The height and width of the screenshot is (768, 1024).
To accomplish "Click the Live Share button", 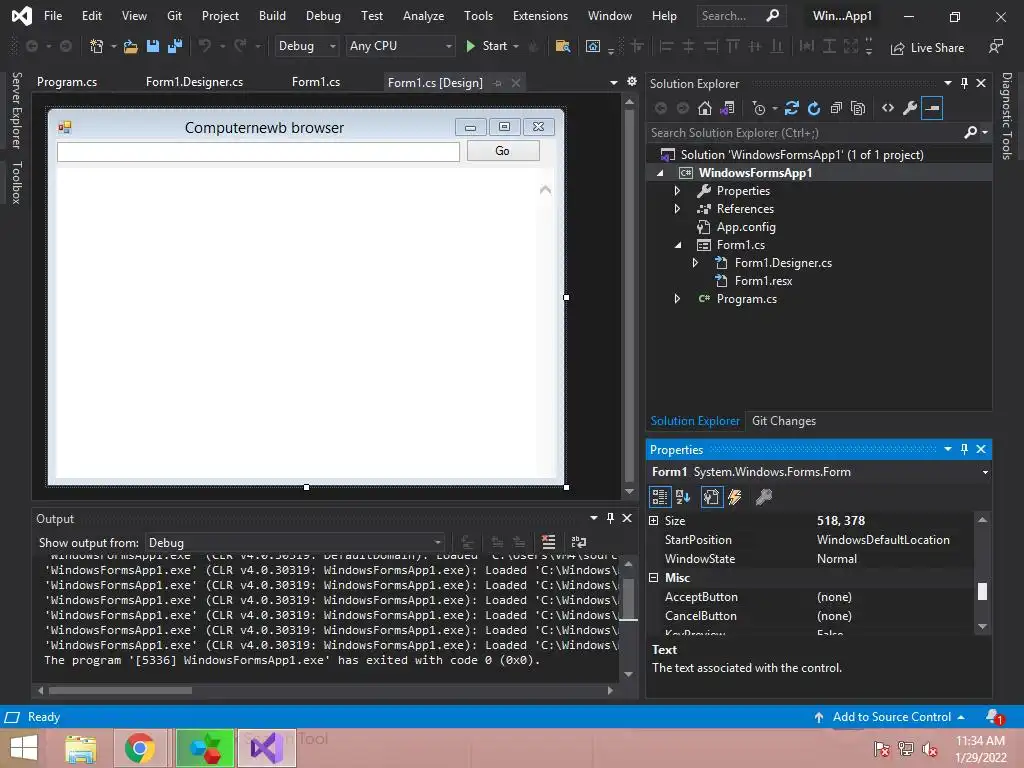I will [927, 48].
